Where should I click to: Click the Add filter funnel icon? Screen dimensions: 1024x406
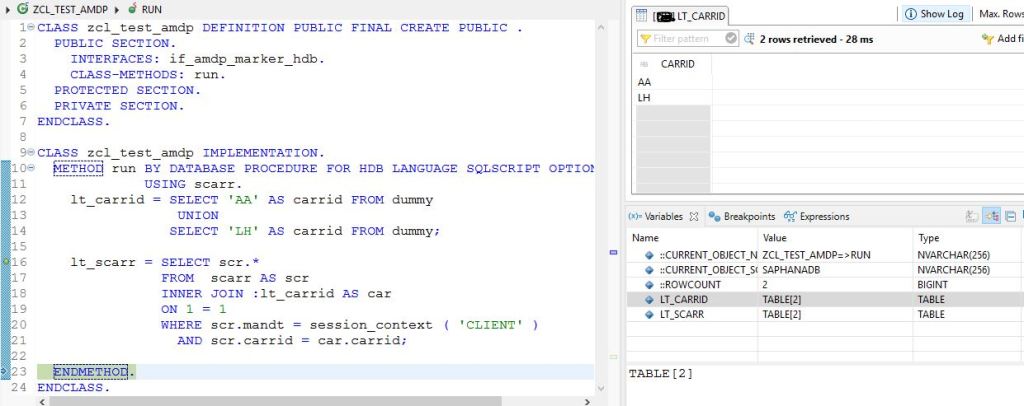click(x=989, y=38)
